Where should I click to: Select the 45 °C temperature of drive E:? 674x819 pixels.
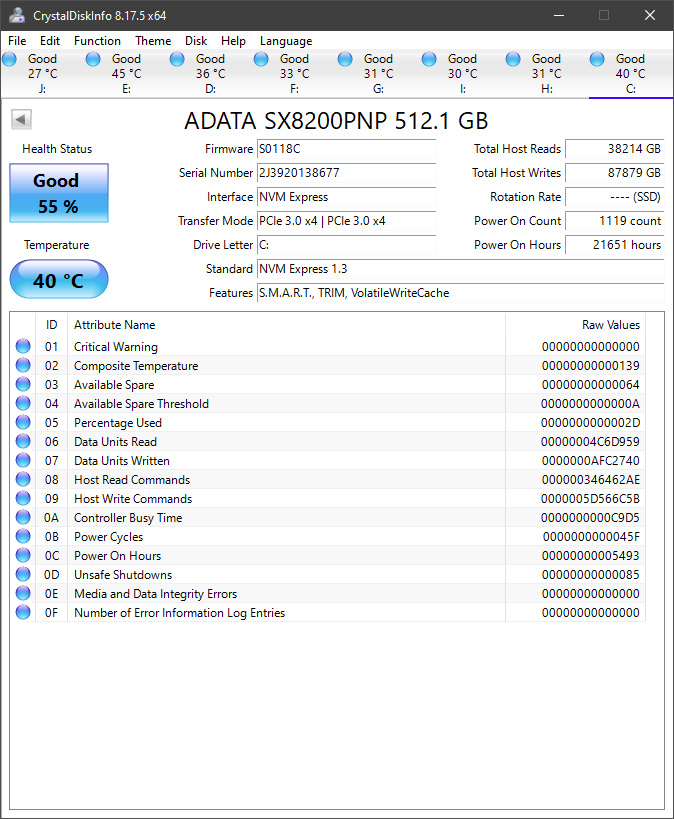(126, 74)
